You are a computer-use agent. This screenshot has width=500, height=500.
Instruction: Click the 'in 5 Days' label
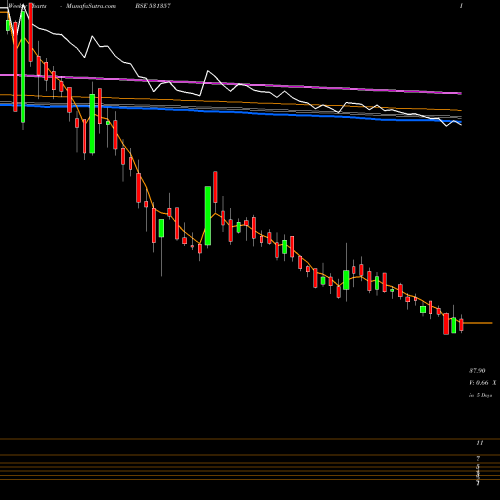tap(480, 395)
